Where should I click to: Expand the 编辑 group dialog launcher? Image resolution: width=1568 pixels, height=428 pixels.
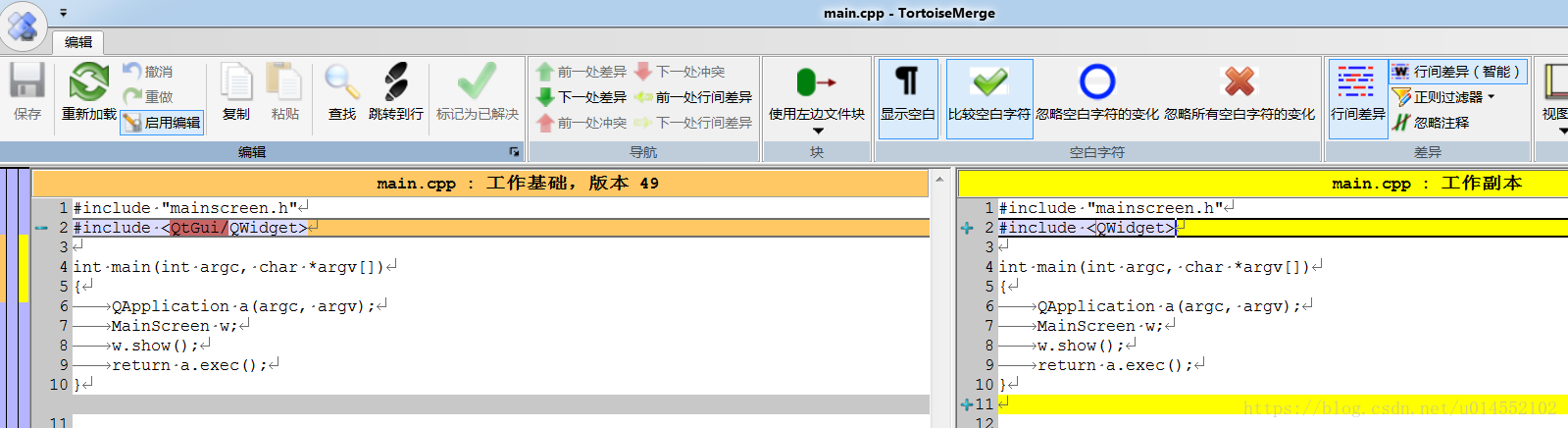(x=514, y=151)
